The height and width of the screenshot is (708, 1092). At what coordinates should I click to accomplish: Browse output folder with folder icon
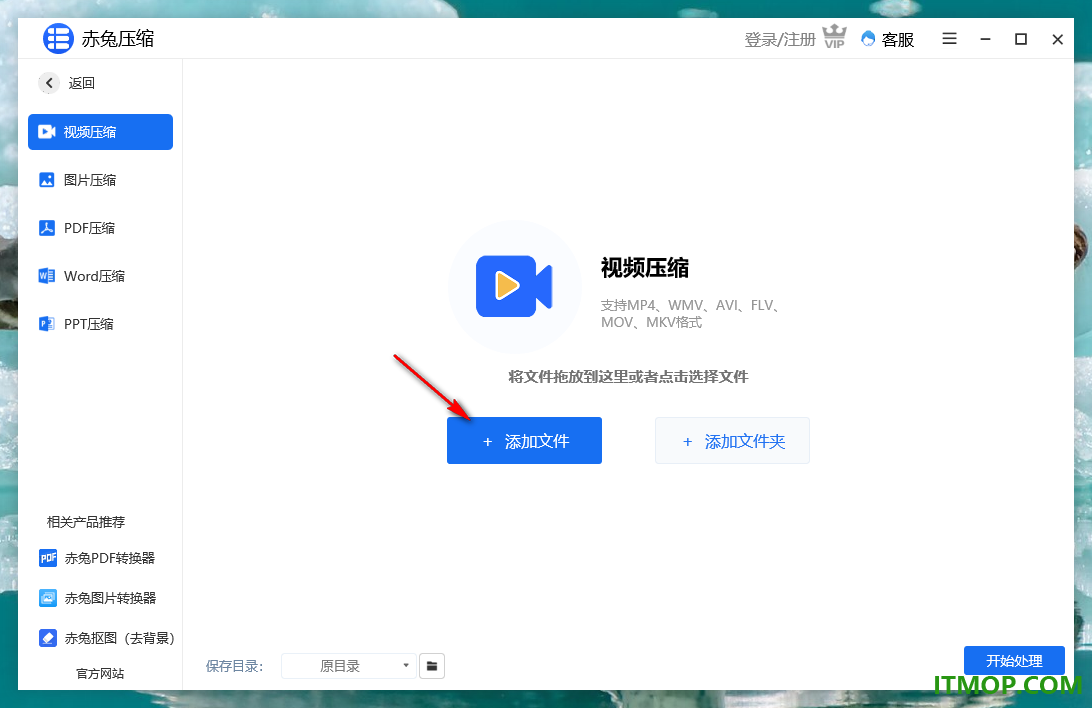tap(432, 666)
